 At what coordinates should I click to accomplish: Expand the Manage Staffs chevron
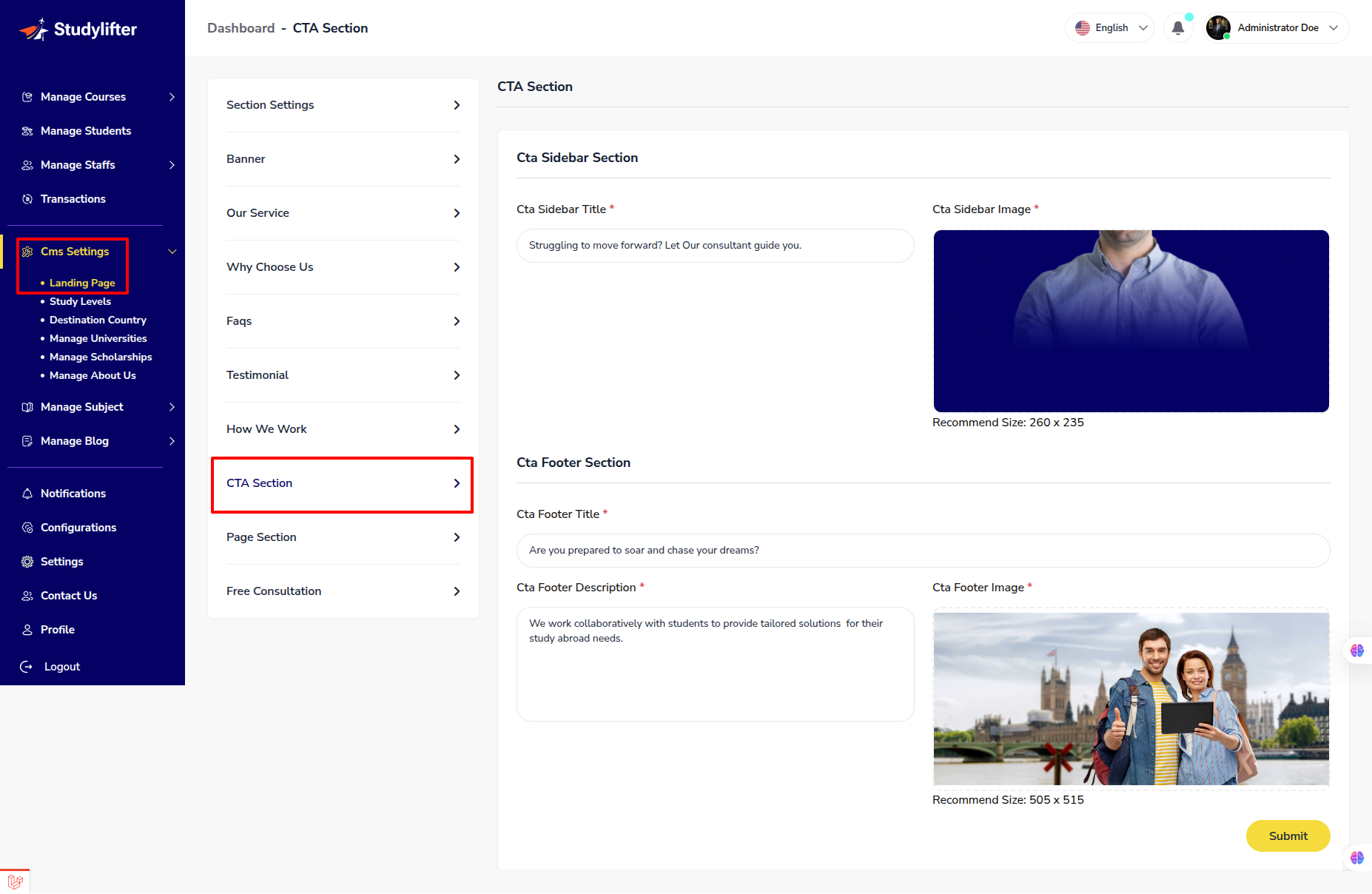click(172, 165)
